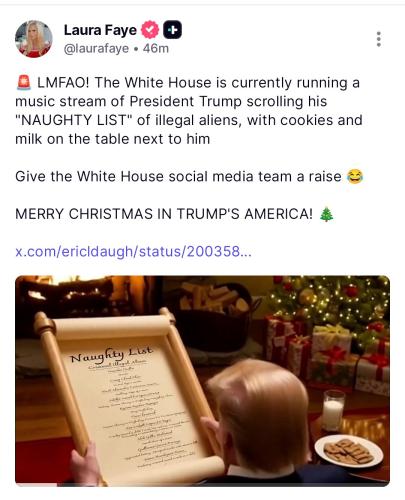Image resolution: width=405 pixels, height=500 pixels.
Task: Click the 46m post timestamp
Action: coord(156,49)
